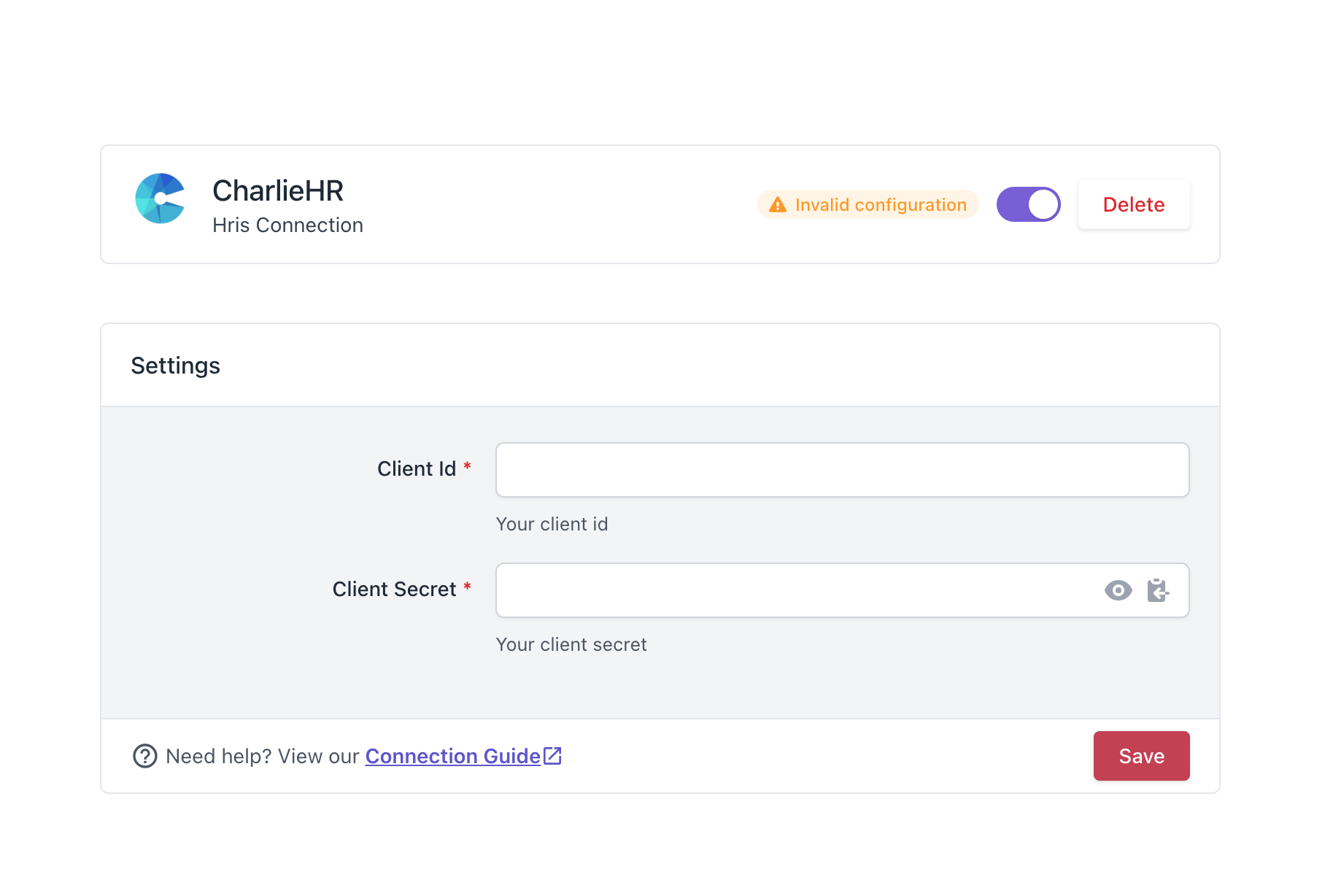Click the external link icon
The image size is (1333, 896).
tap(553, 755)
